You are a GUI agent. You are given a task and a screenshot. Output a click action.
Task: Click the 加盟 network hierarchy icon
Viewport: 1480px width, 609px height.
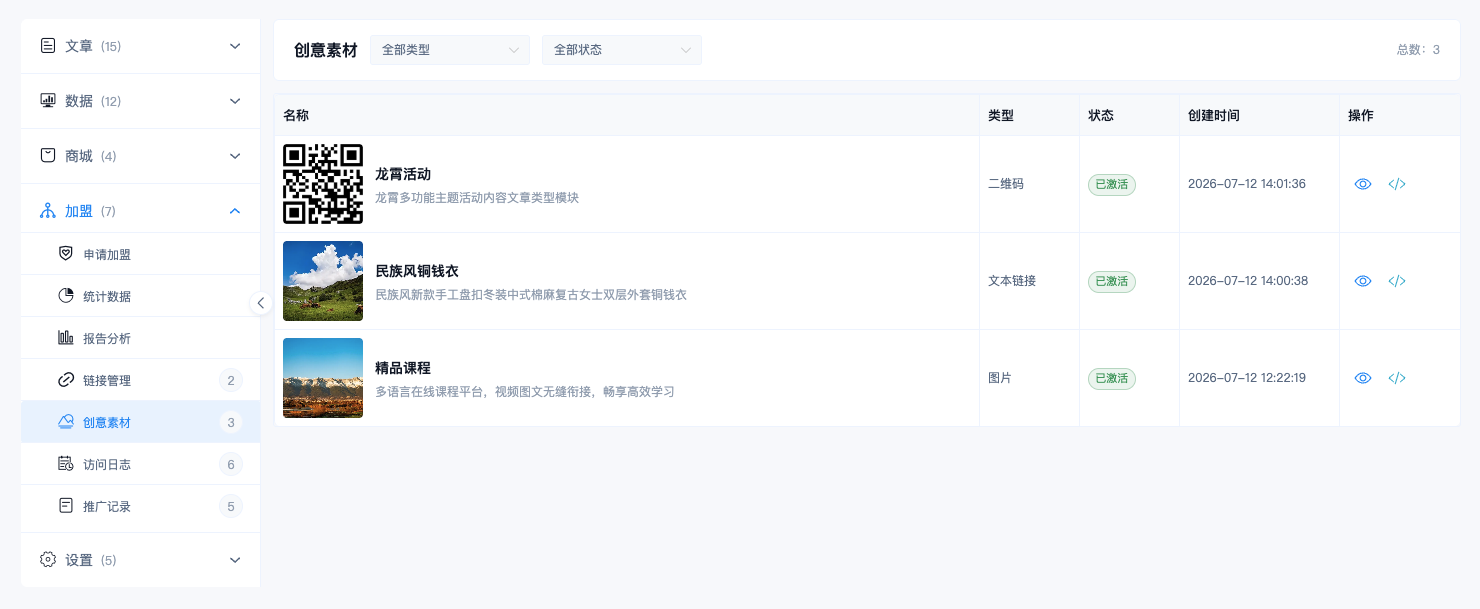click(x=48, y=211)
